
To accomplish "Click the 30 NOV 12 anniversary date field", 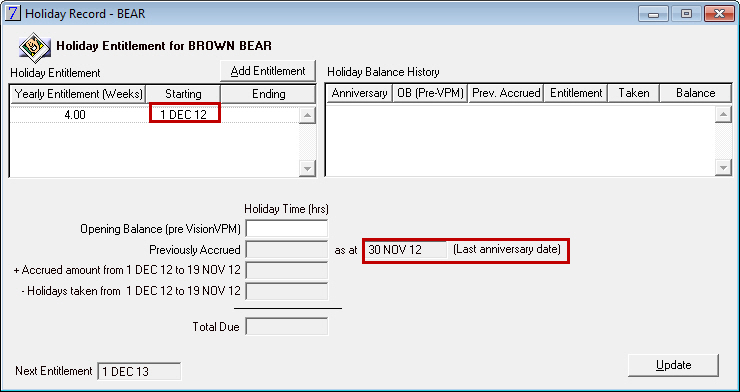I will (x=405, y=250).
